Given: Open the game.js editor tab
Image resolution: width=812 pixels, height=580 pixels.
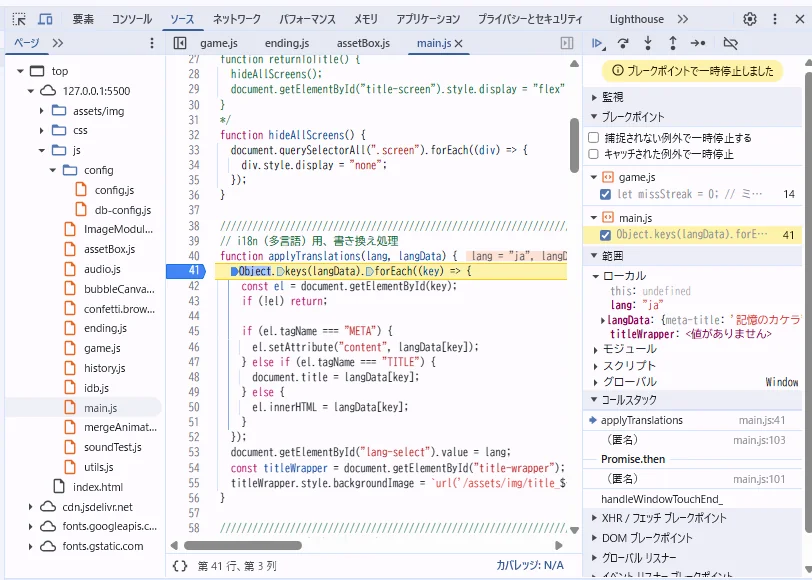Looking at the screenshot, I should (x=218, y=43).
